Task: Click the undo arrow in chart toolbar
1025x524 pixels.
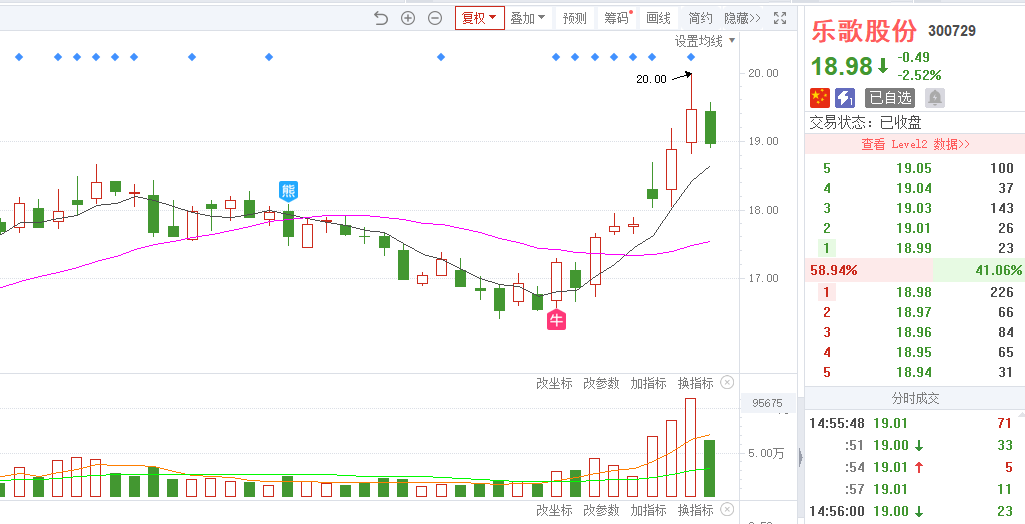Action: (380, 18)
